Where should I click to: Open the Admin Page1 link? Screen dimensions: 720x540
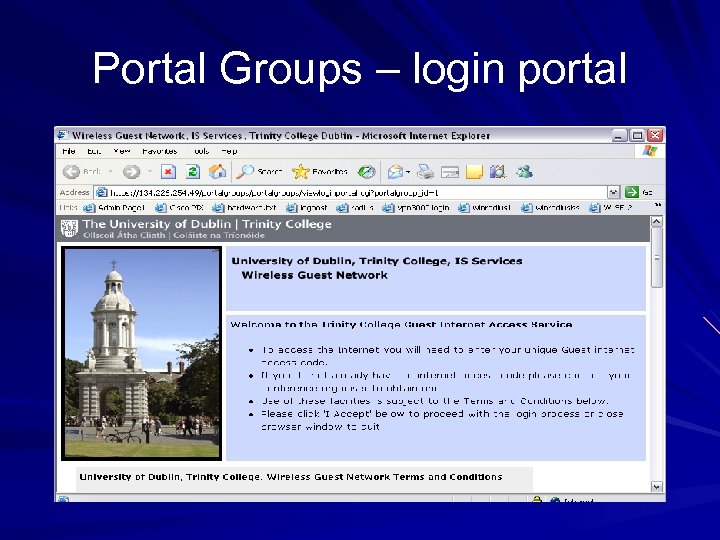[x=114, y=208]
